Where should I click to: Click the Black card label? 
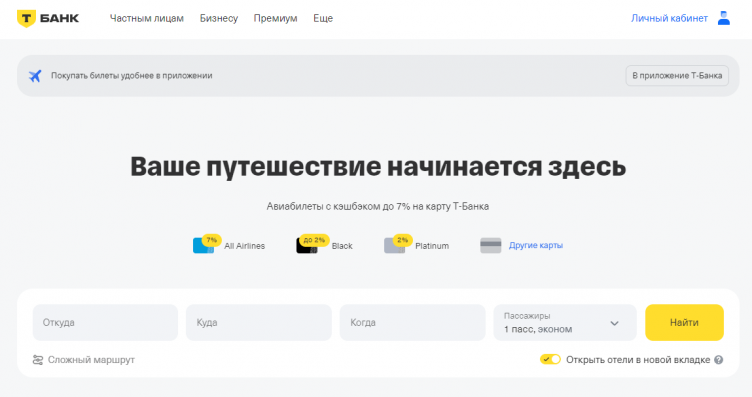click(x=342, y=246)
